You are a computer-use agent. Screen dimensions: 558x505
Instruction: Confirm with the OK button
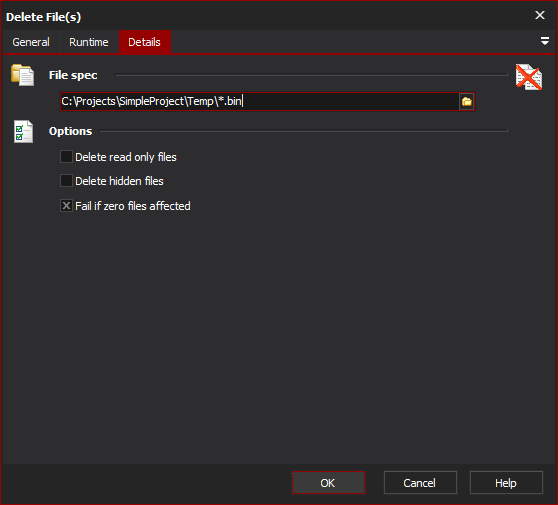tap(328, 483)
